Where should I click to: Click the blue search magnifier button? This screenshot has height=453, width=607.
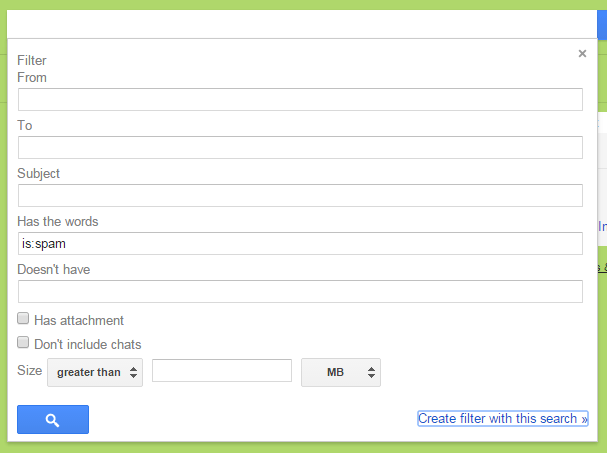pos(53,420)
